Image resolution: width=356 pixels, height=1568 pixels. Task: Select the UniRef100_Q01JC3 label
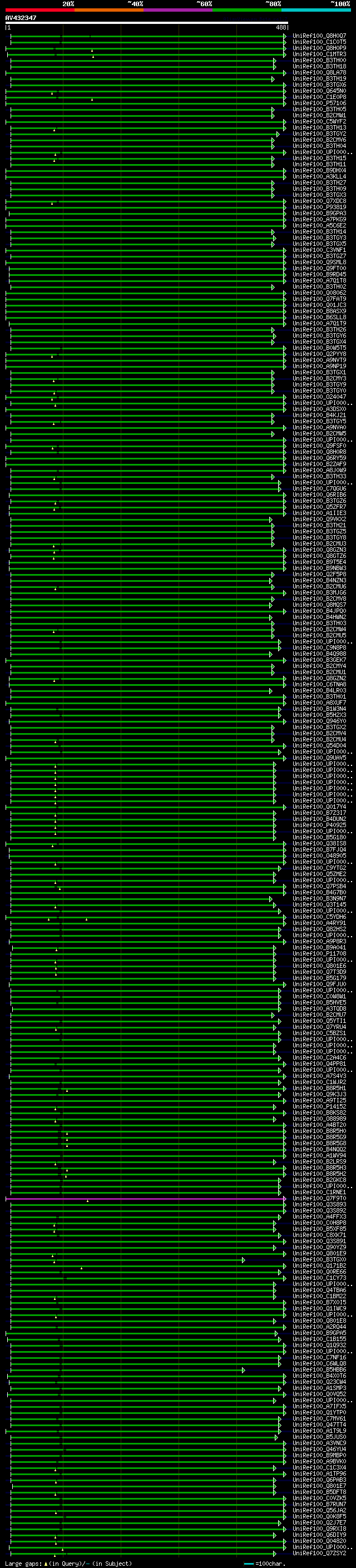click(319, 305)
